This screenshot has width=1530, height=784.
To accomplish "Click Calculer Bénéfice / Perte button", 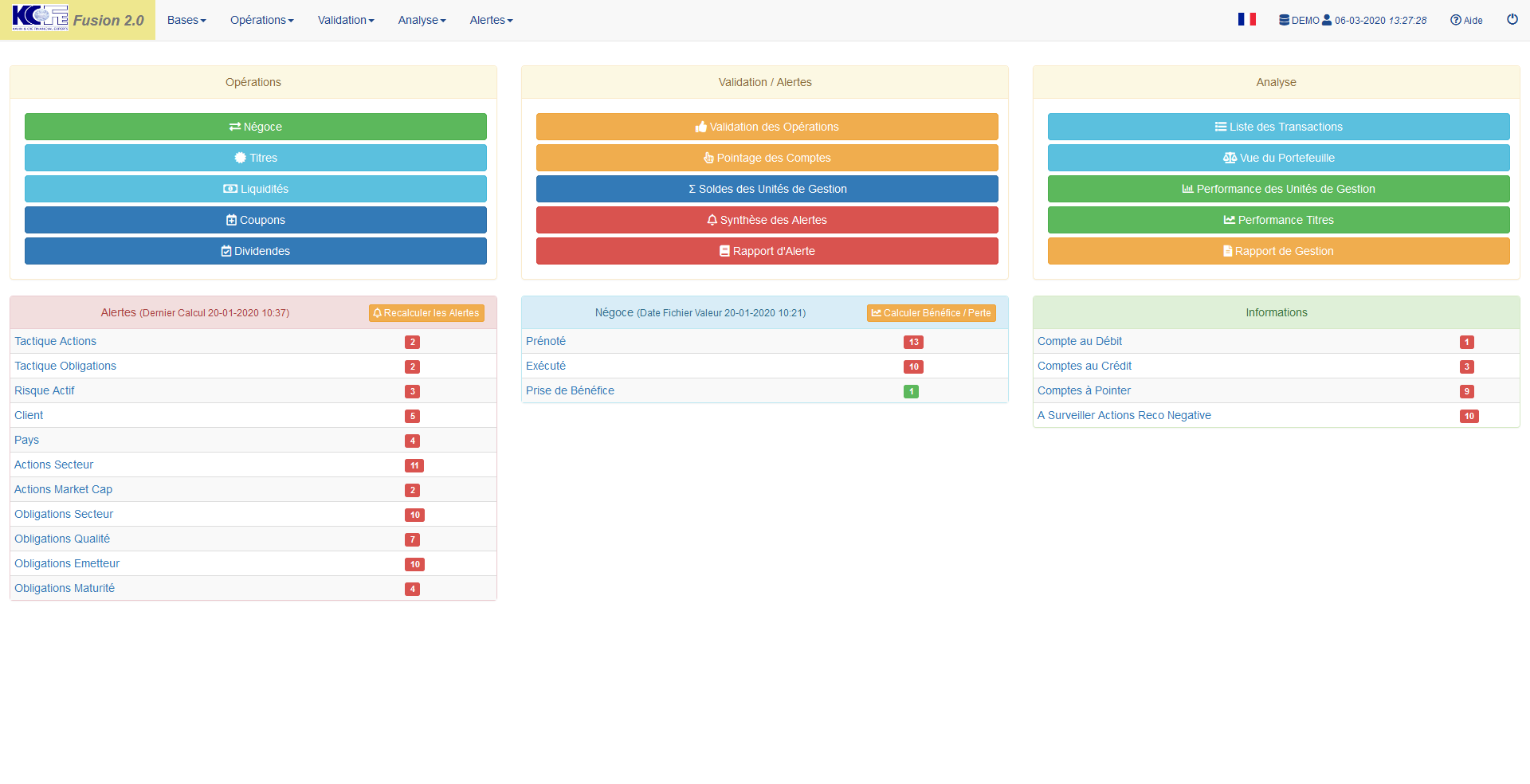I will 931,313.
